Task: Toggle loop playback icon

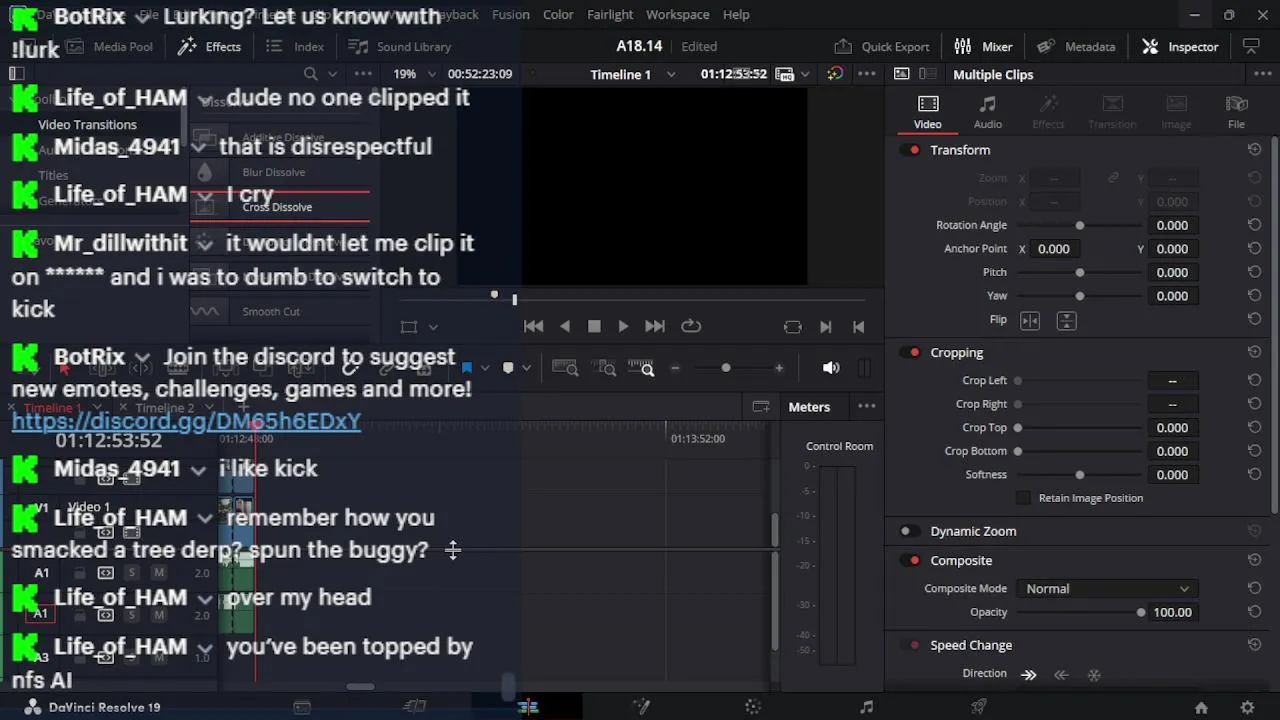Action: 691,326
